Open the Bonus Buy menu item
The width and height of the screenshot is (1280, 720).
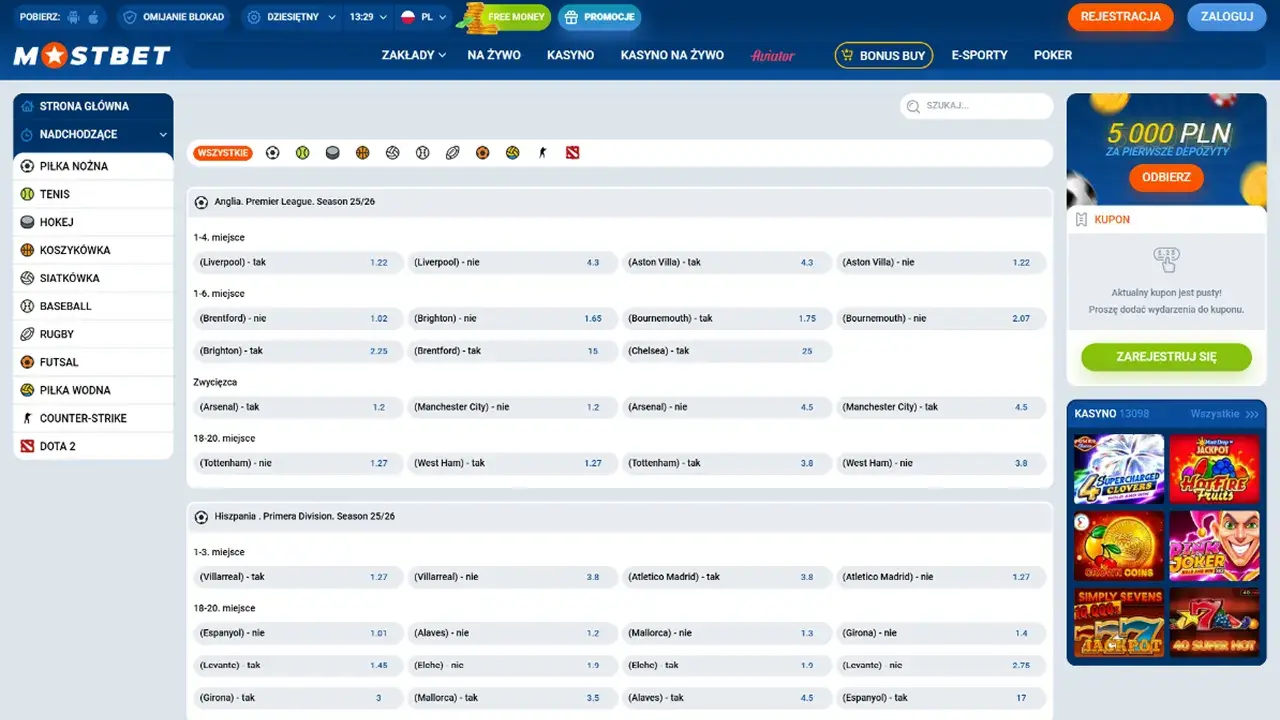(884, 56)
